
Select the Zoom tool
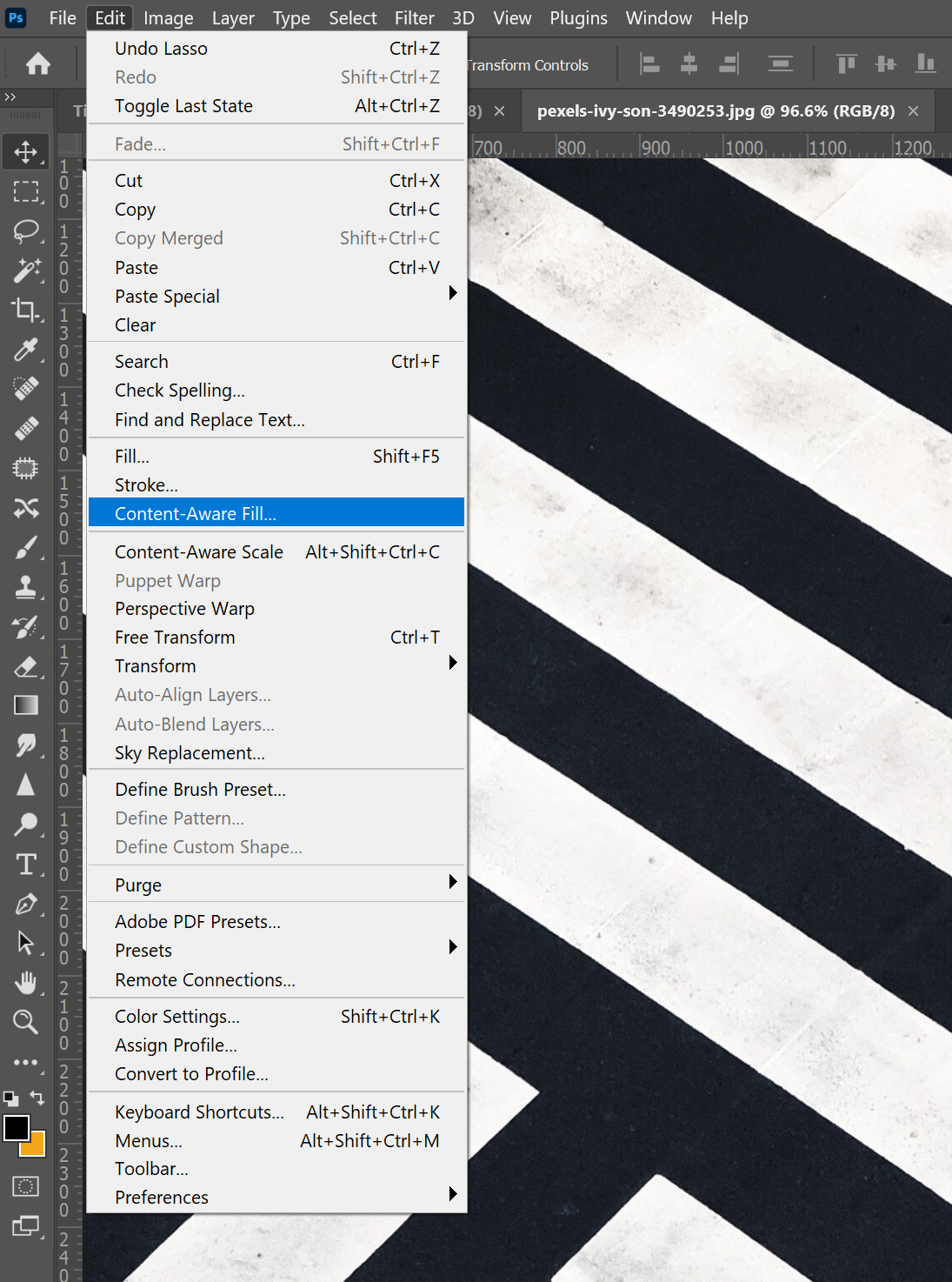coord(26,1022)
